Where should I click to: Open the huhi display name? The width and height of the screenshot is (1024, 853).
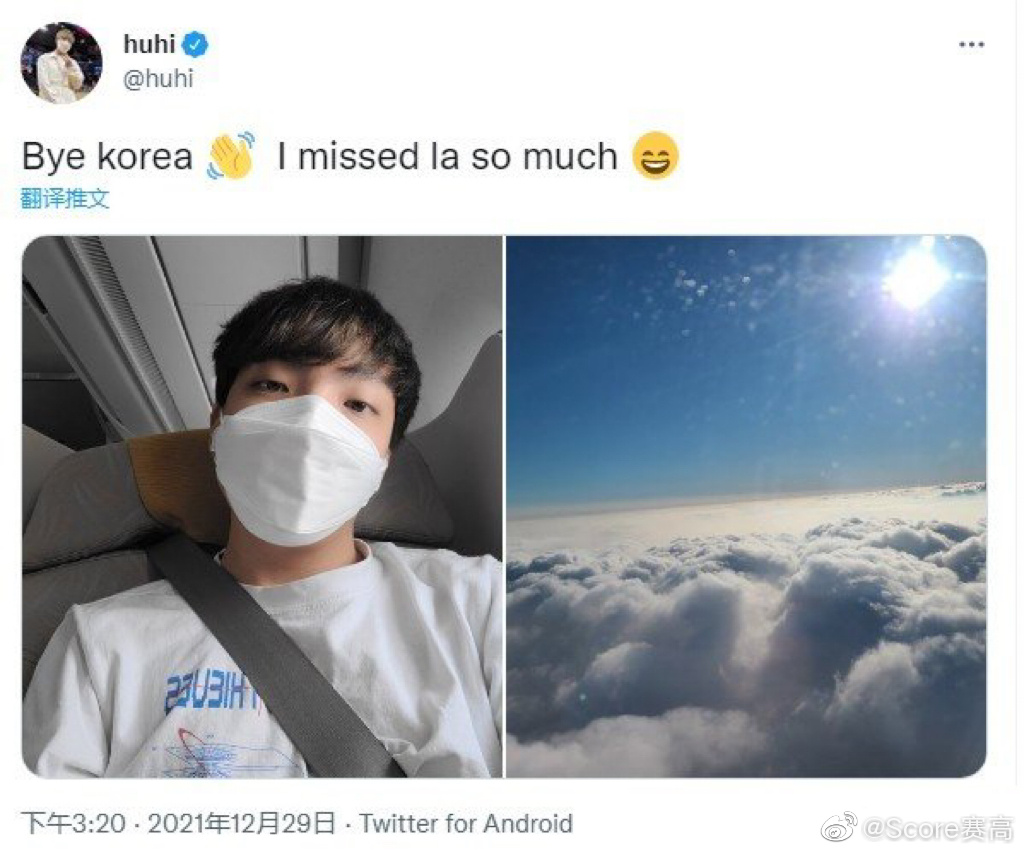pyautogui.click(x=150, y=44)
